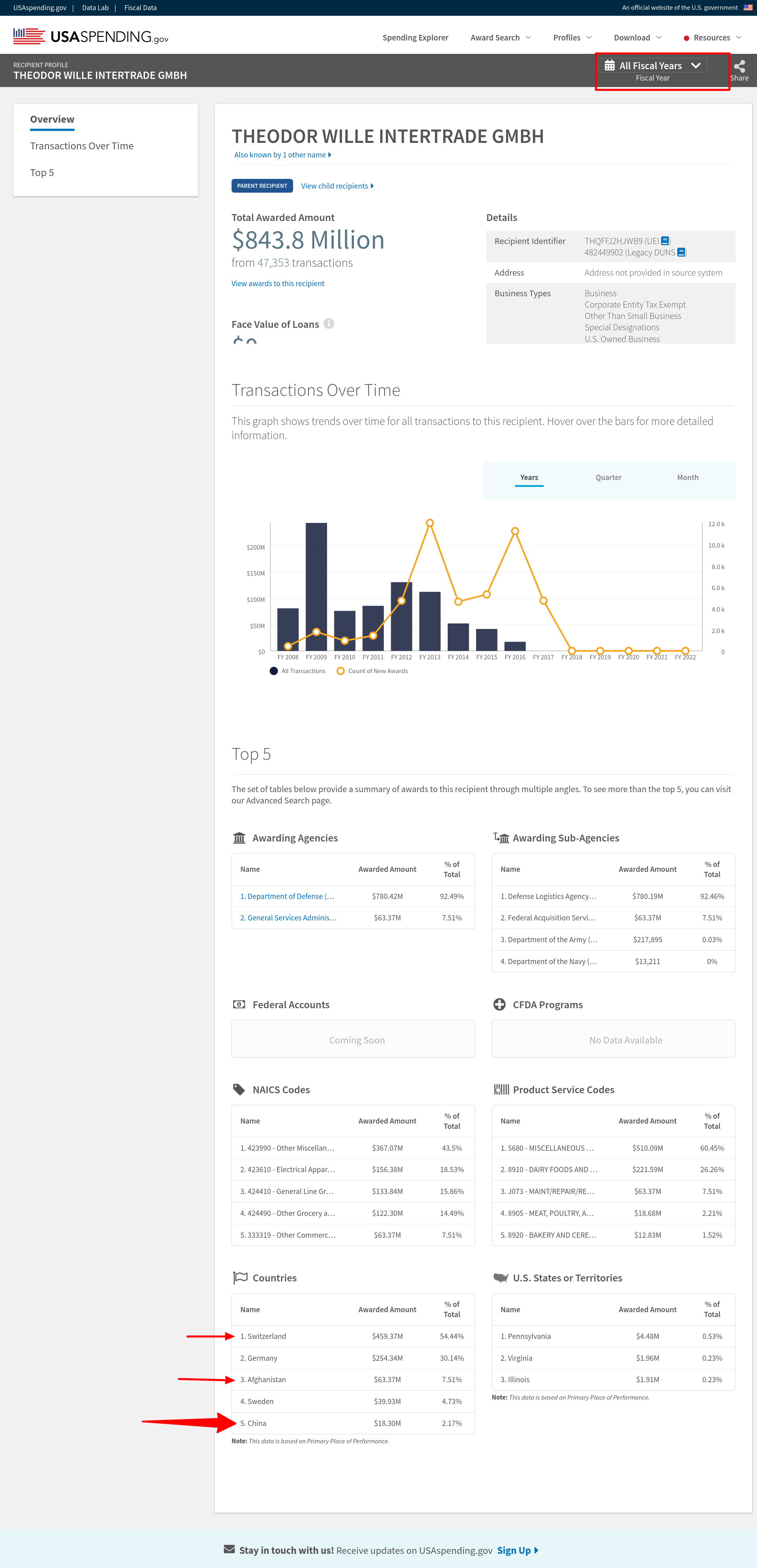The image size is (757, 1568).
Task: Click 'China' in Countries table
Action: coord(257,1423)
